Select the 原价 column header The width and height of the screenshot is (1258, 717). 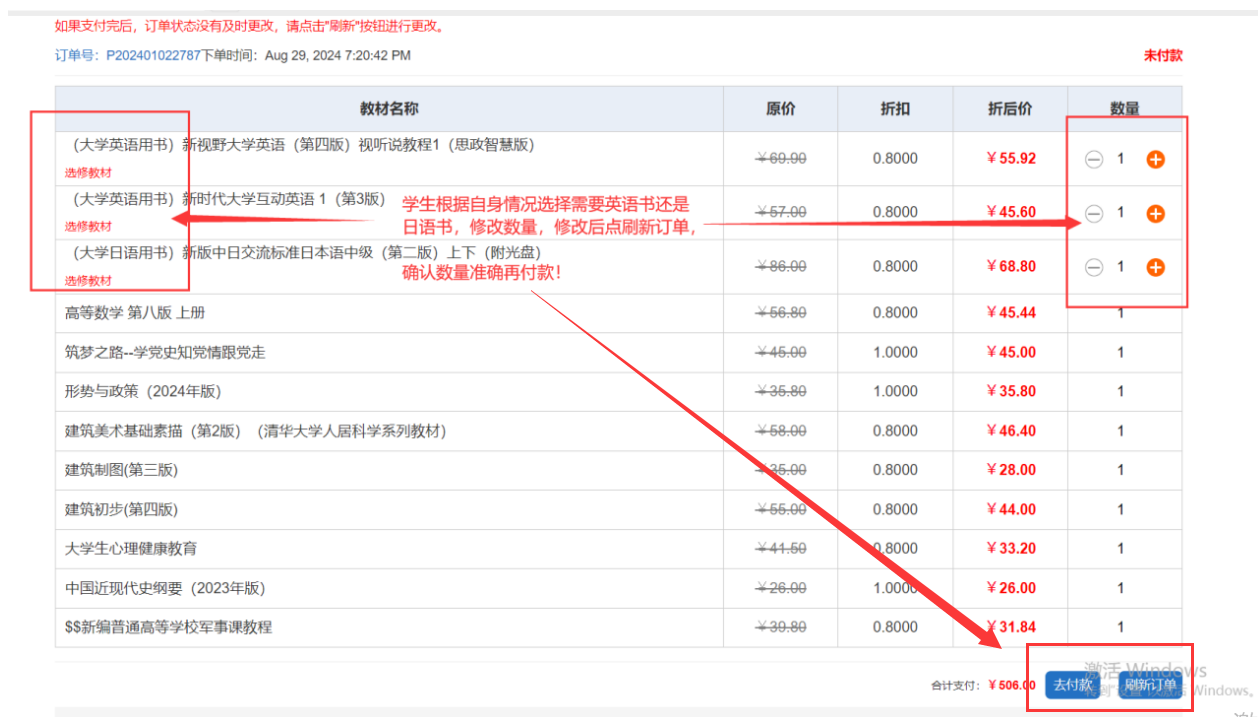coord(780,108)
